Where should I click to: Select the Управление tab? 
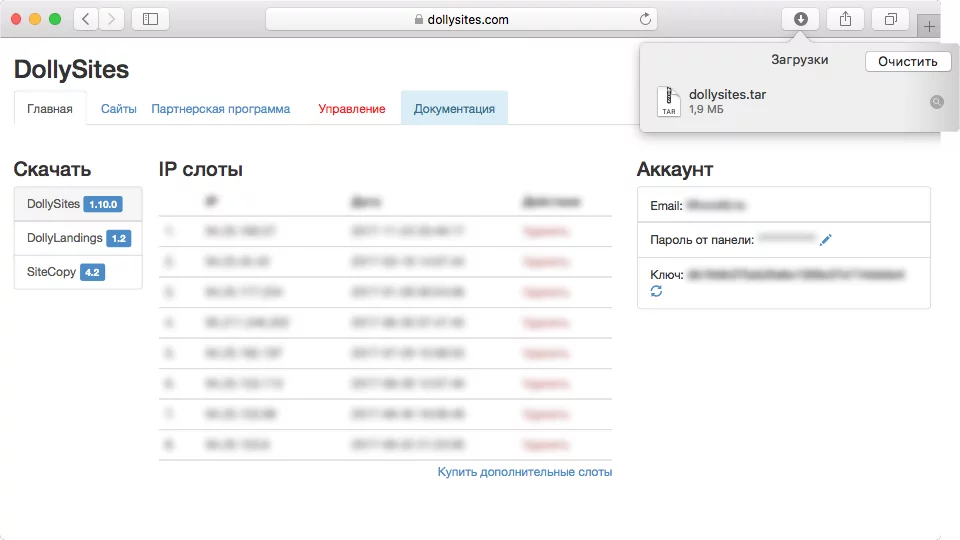click(x=351, y=109)
